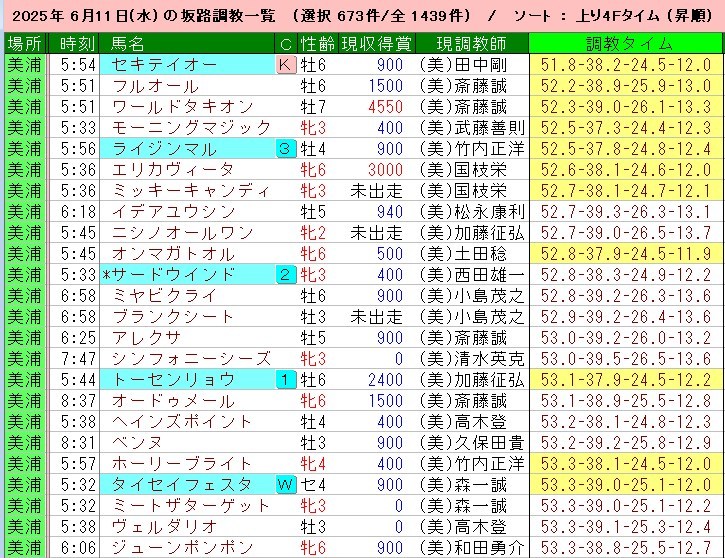
Task: Click trainer (美)田中剛
Action: point(463,65)
